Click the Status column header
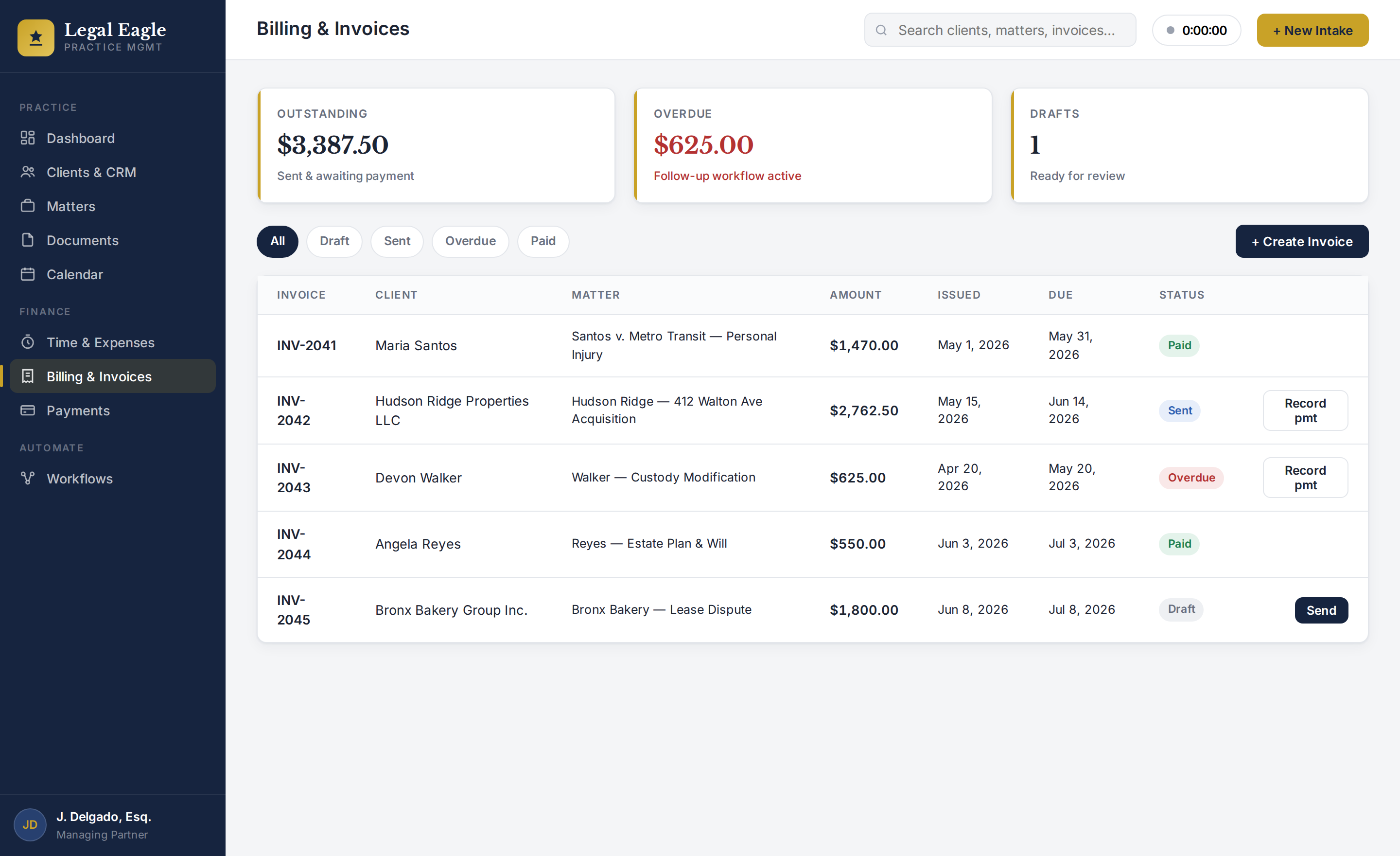This screenshot has height=856, width=1400. (1182, 294)
